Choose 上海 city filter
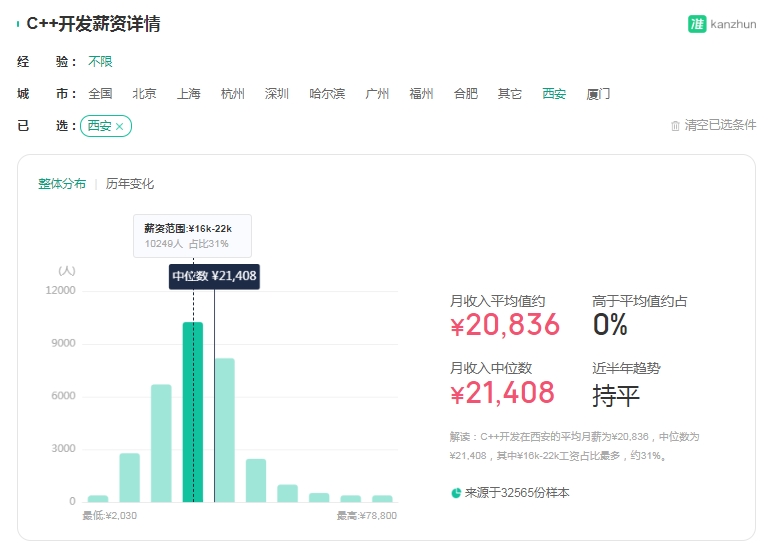The image size is (776, 557). (x=189, y=94)
